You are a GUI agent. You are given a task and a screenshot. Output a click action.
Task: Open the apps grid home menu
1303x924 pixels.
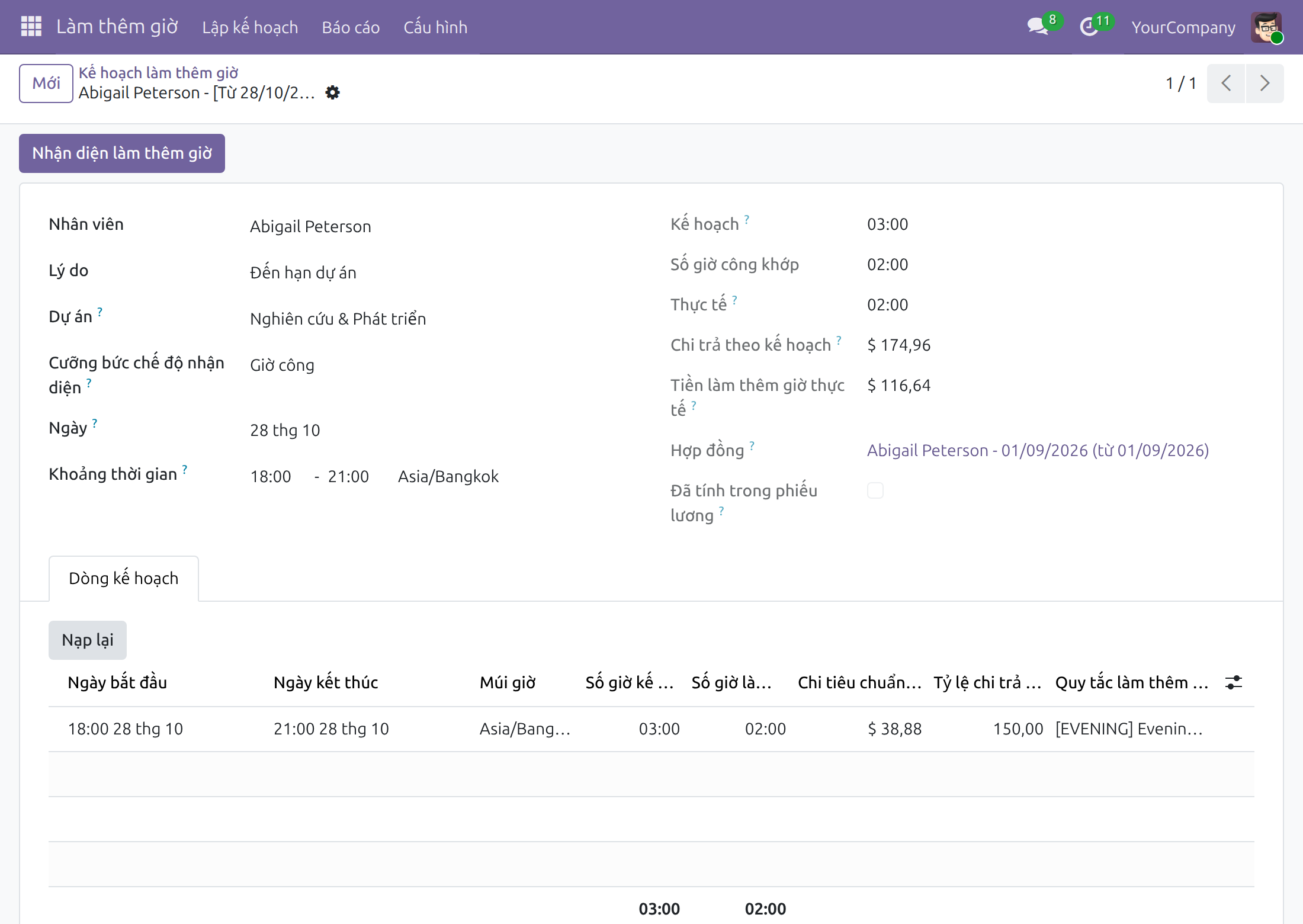tap(31, 27)
